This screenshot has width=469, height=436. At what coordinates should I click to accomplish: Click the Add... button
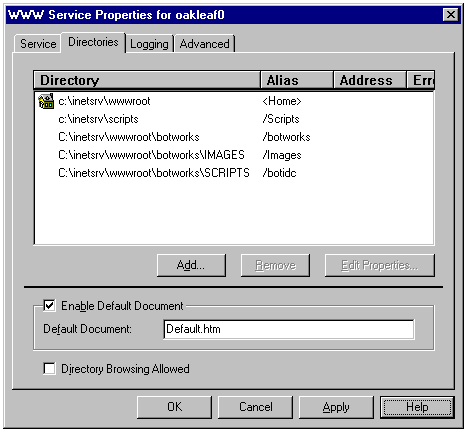click(x=191, y=265)
